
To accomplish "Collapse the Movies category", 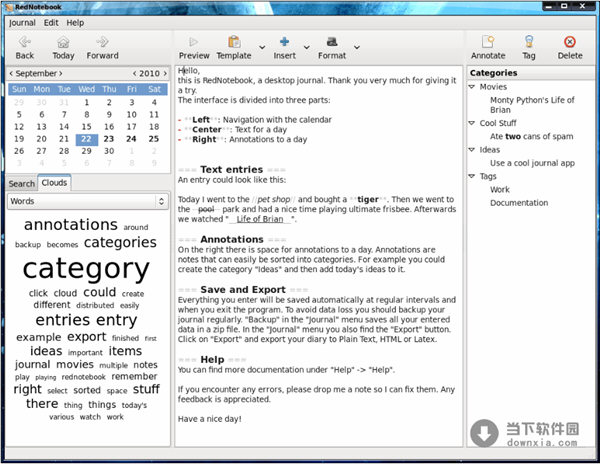I will [472, 87].
